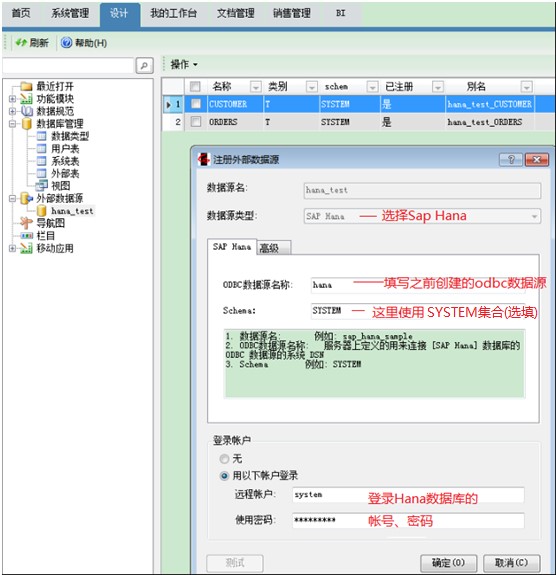Tick the checkbox for the ORDERS row

click(196, 122)
